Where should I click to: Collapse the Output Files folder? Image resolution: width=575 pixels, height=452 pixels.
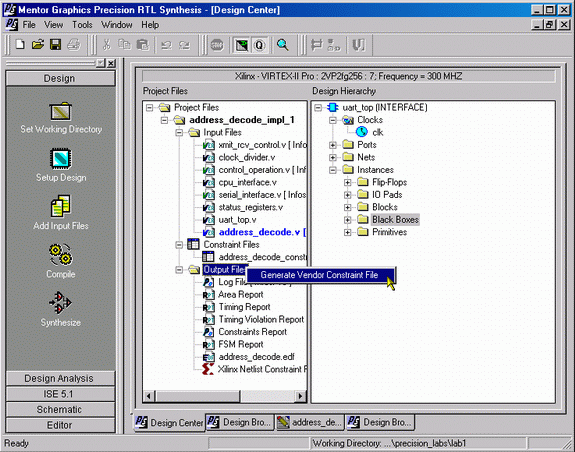click(x=179, y=270)
